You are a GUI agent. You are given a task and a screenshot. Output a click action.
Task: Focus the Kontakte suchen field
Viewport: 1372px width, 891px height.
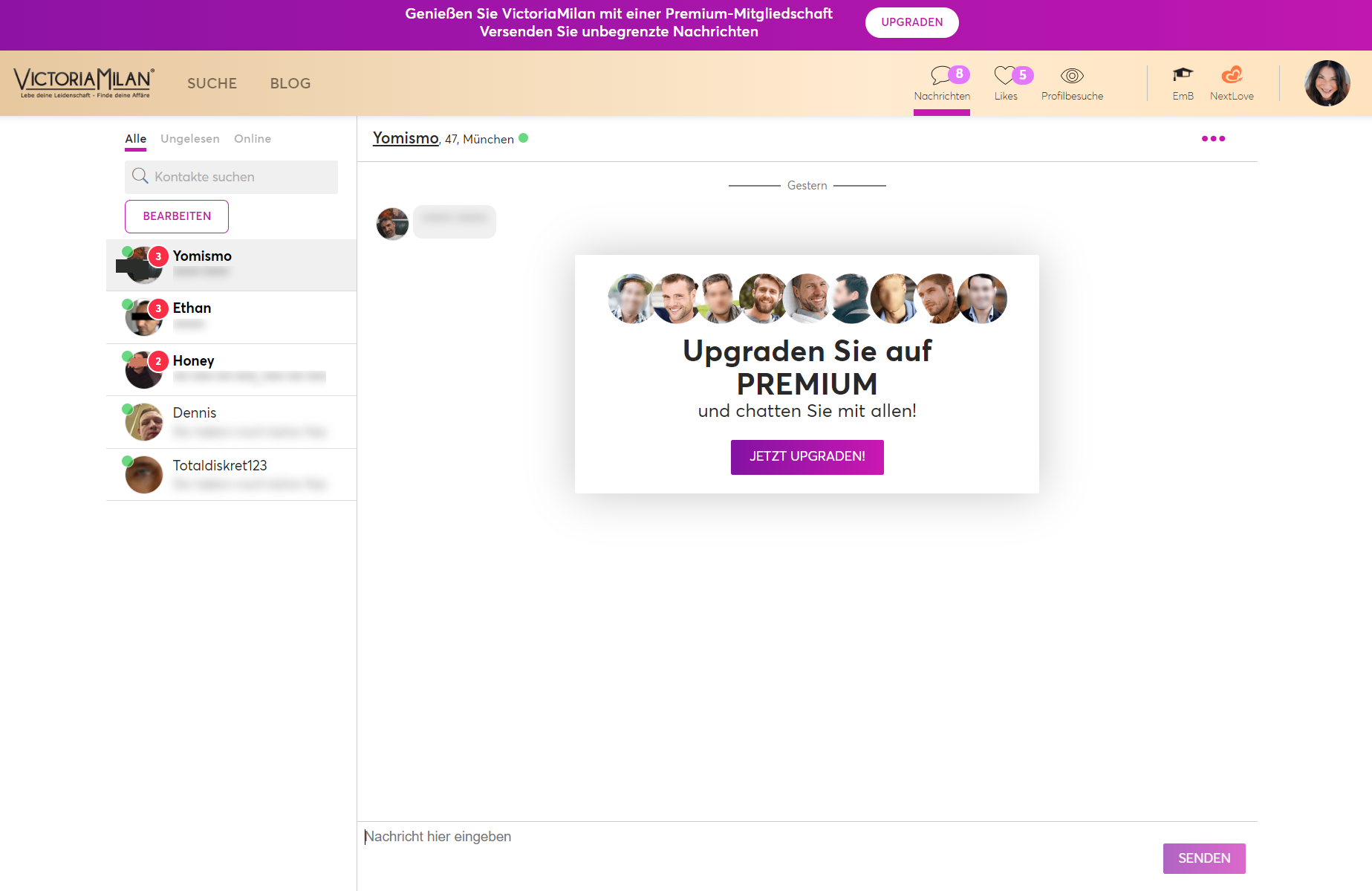tap(231, 177)
